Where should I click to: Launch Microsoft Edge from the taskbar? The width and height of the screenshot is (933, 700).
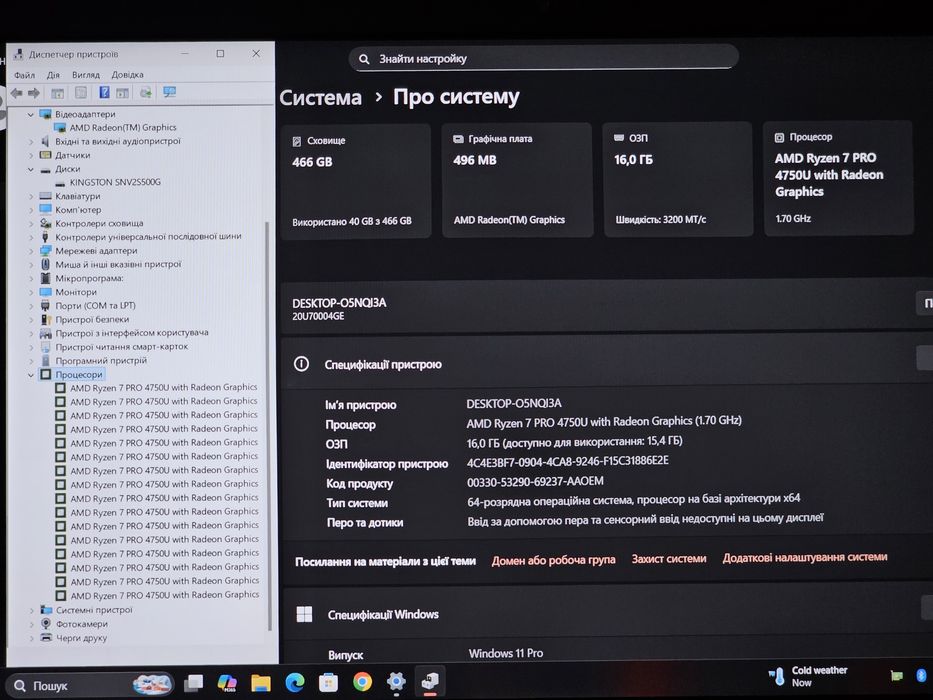tap(295, 682)
